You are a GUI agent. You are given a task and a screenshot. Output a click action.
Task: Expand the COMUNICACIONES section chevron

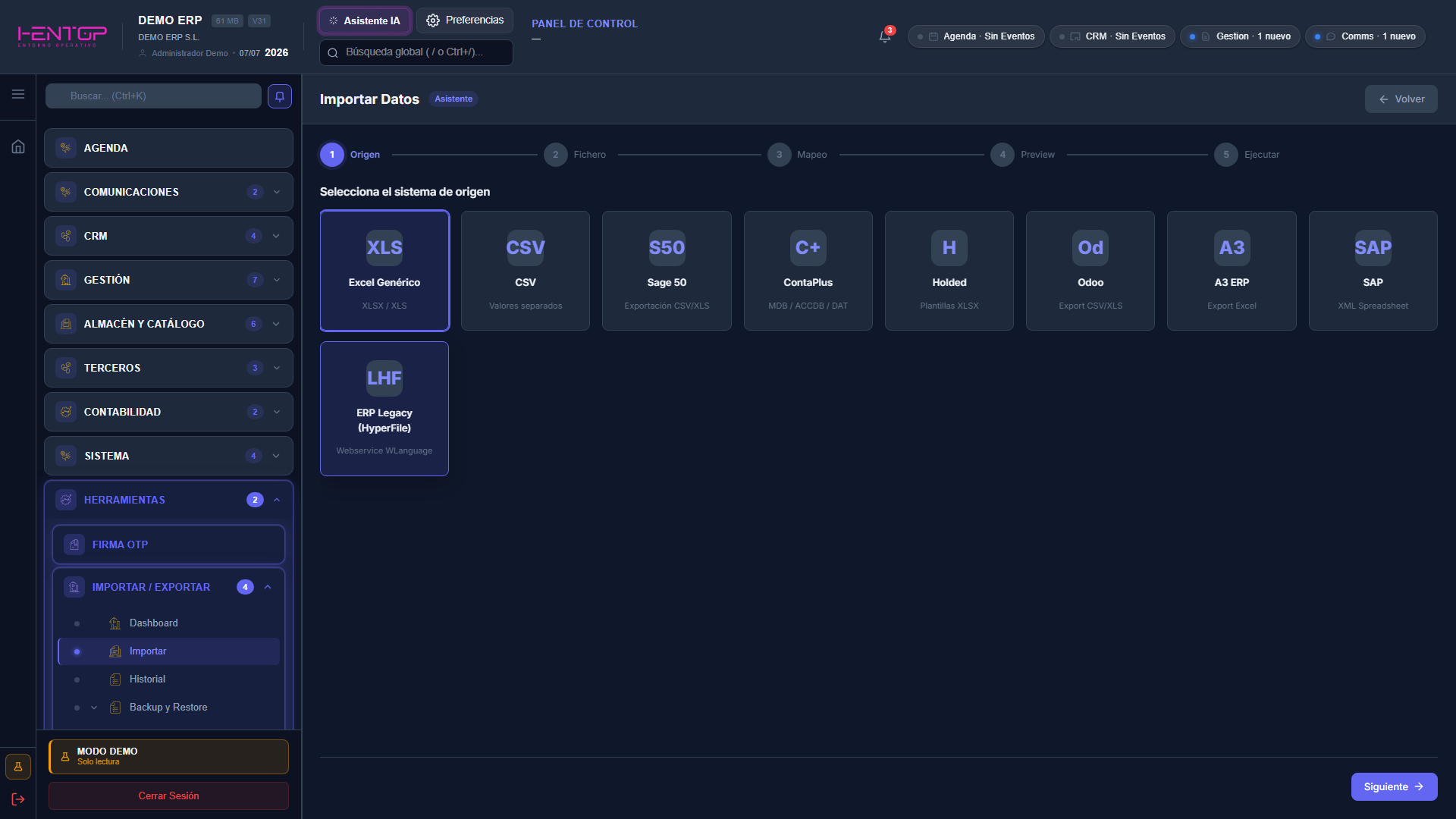tap(277, 192)
